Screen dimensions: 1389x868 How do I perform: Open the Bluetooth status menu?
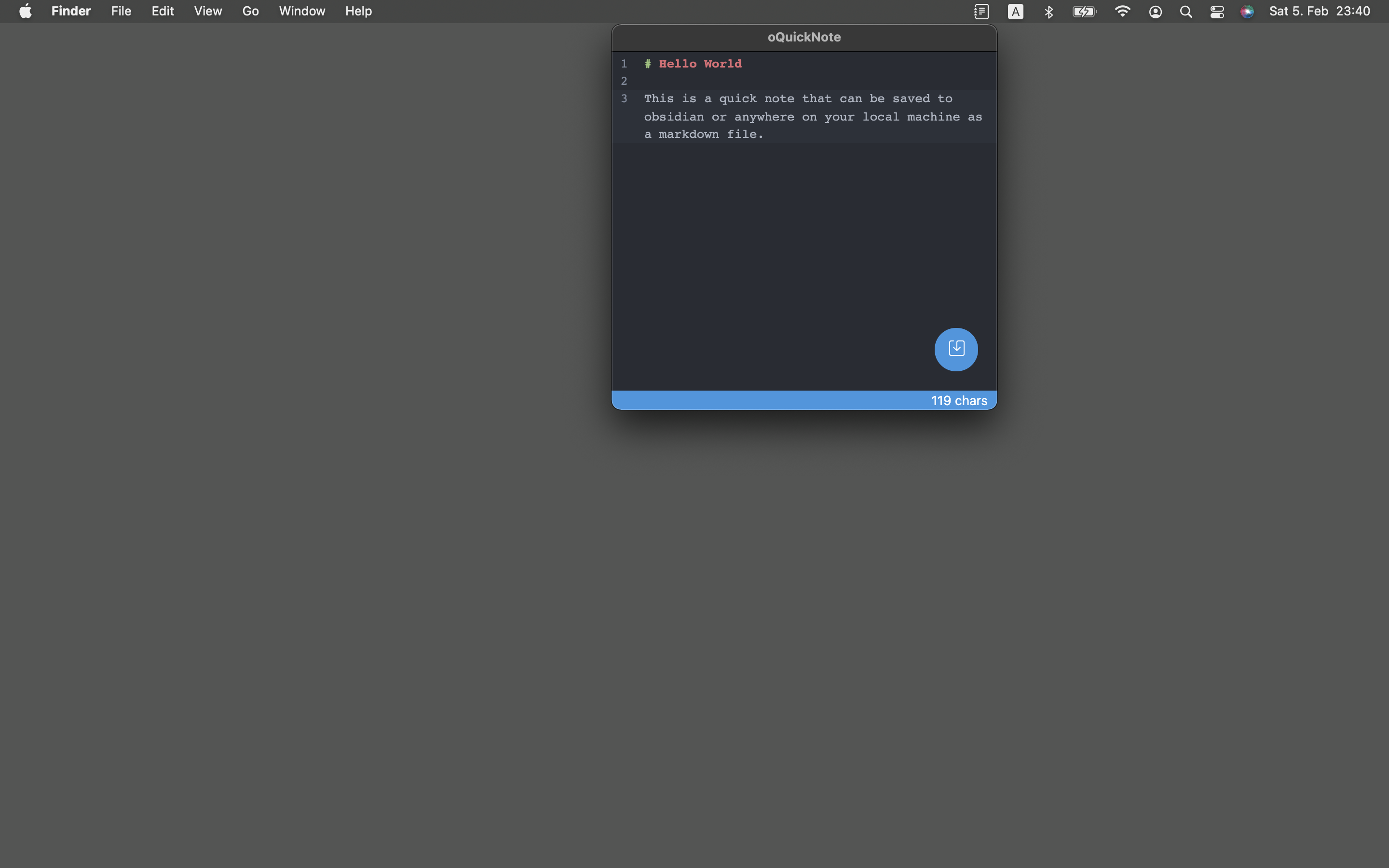coord(1049,12)
